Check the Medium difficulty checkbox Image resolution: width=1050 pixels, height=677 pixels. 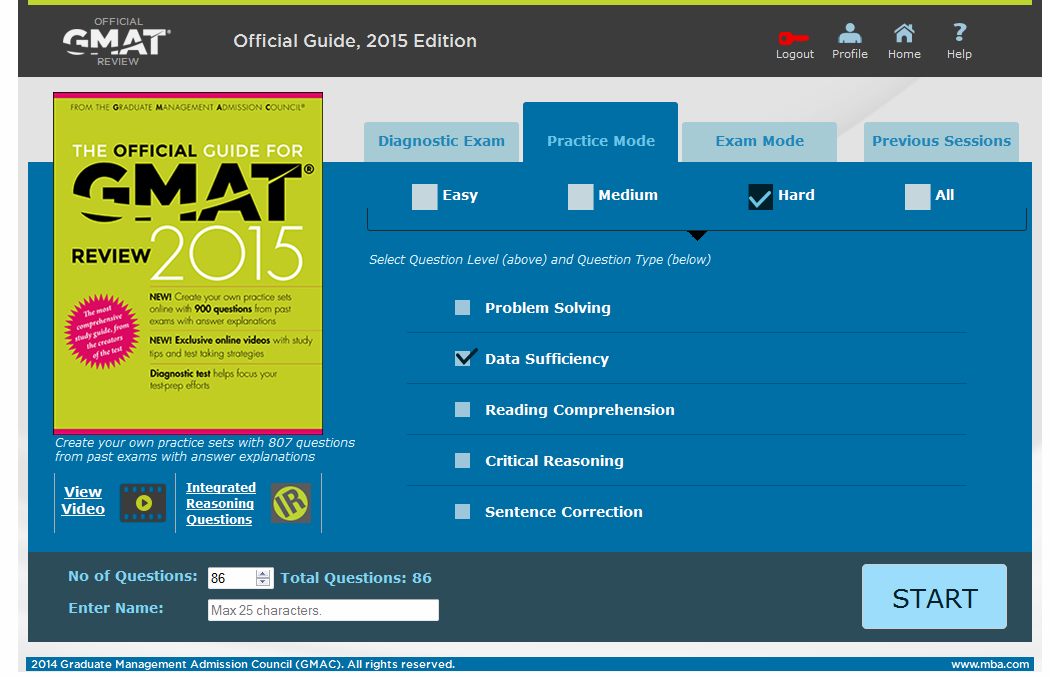pos(581,197)
